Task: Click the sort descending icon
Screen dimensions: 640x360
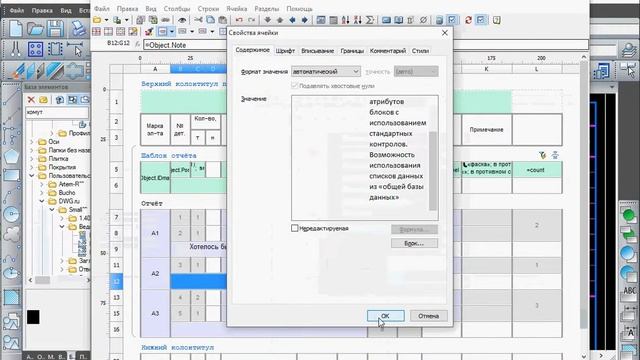Action: click(358, 20)
